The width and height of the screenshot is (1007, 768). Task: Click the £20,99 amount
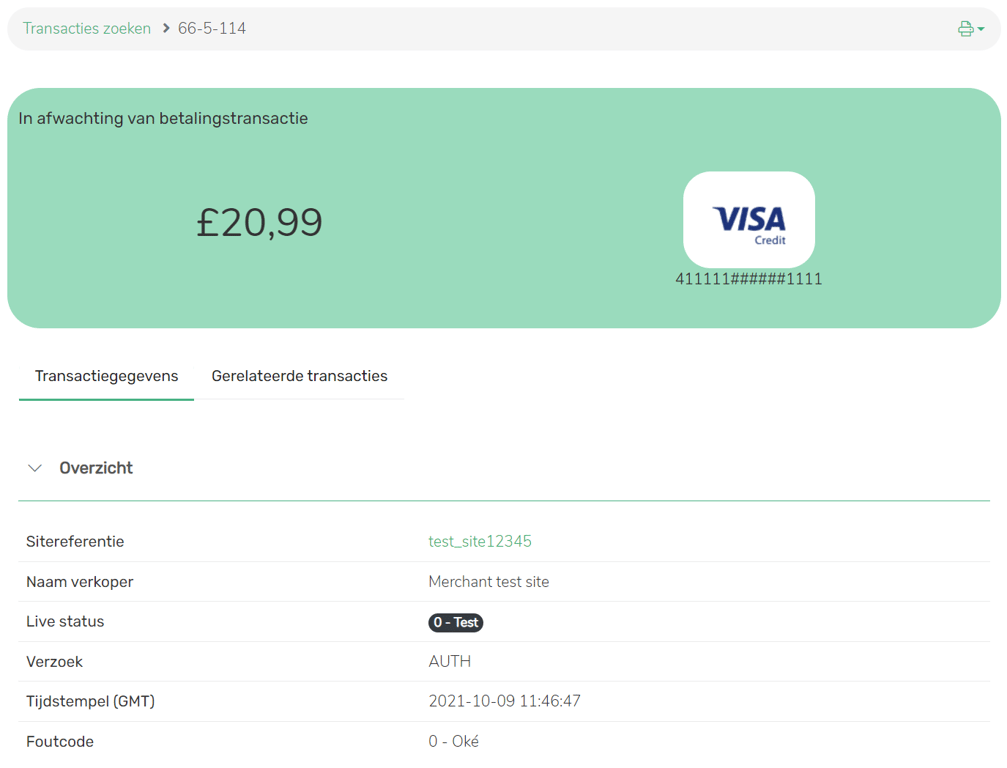pos(259,222)
